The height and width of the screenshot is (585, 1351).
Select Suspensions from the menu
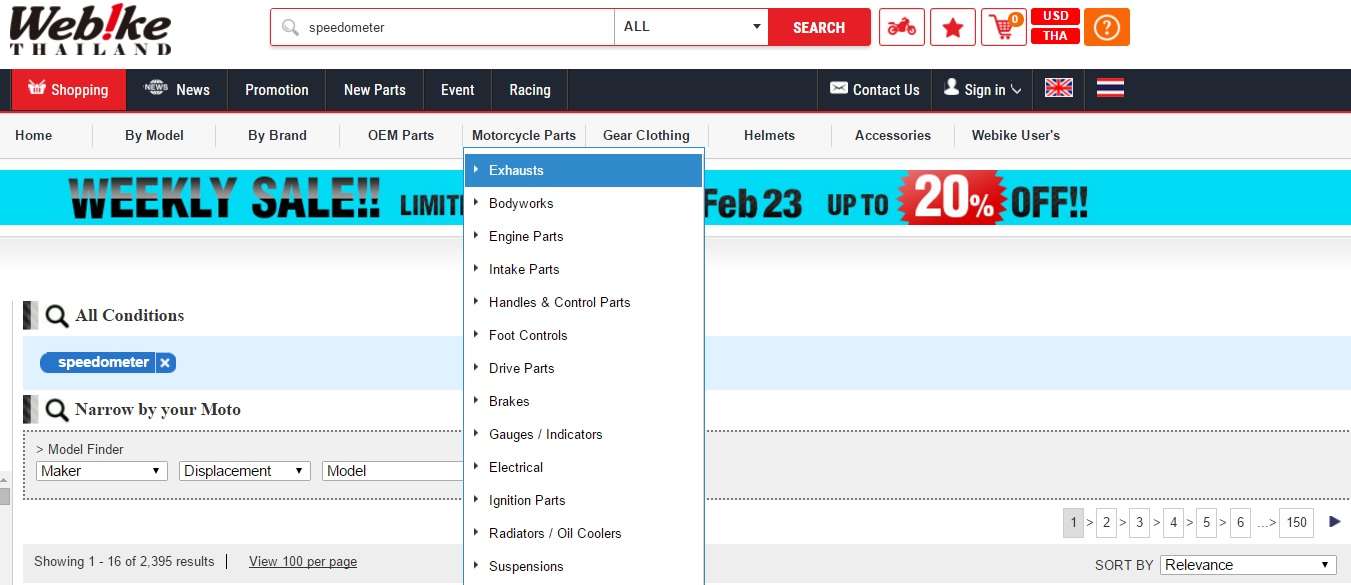pos(584,566)
